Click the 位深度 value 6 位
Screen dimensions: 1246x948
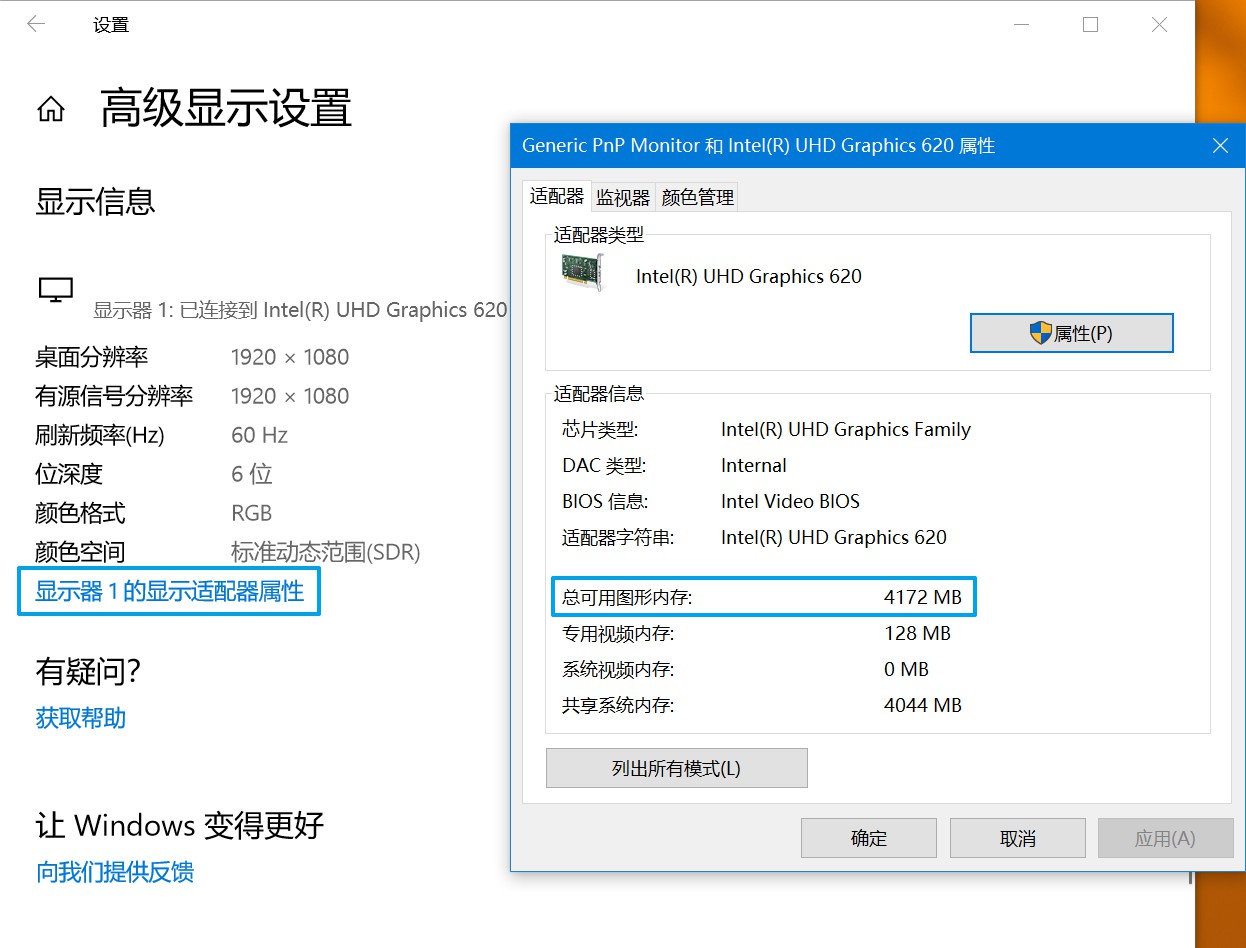pyautogui.click(x=252, y=474)
